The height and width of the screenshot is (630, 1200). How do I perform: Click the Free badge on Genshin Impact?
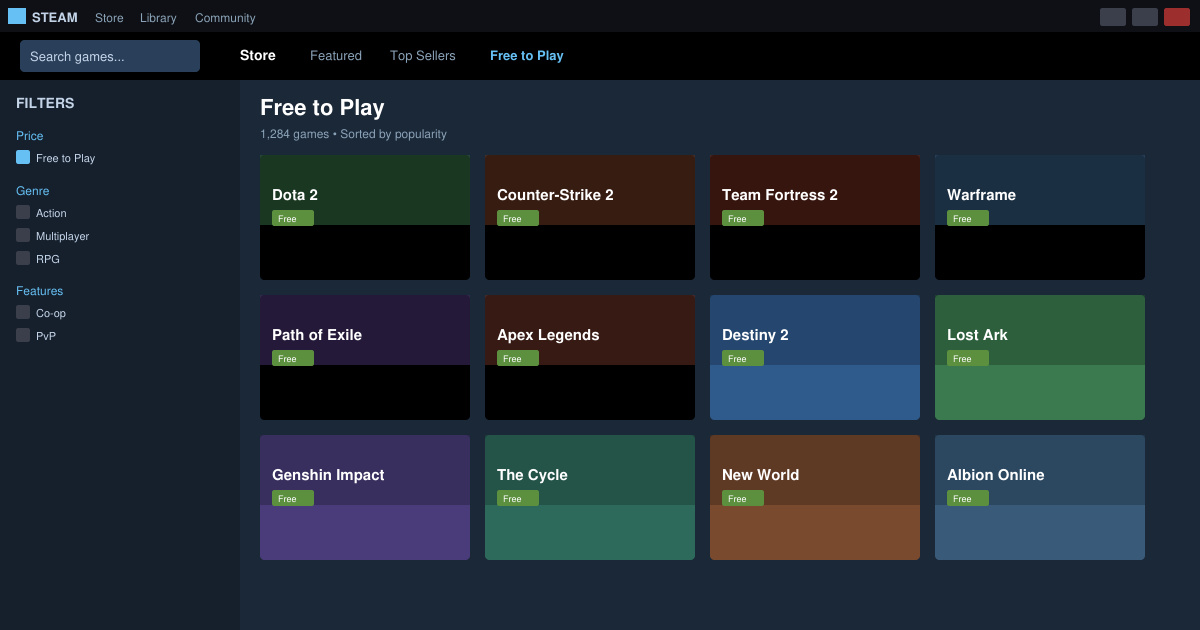pos(293,498)
